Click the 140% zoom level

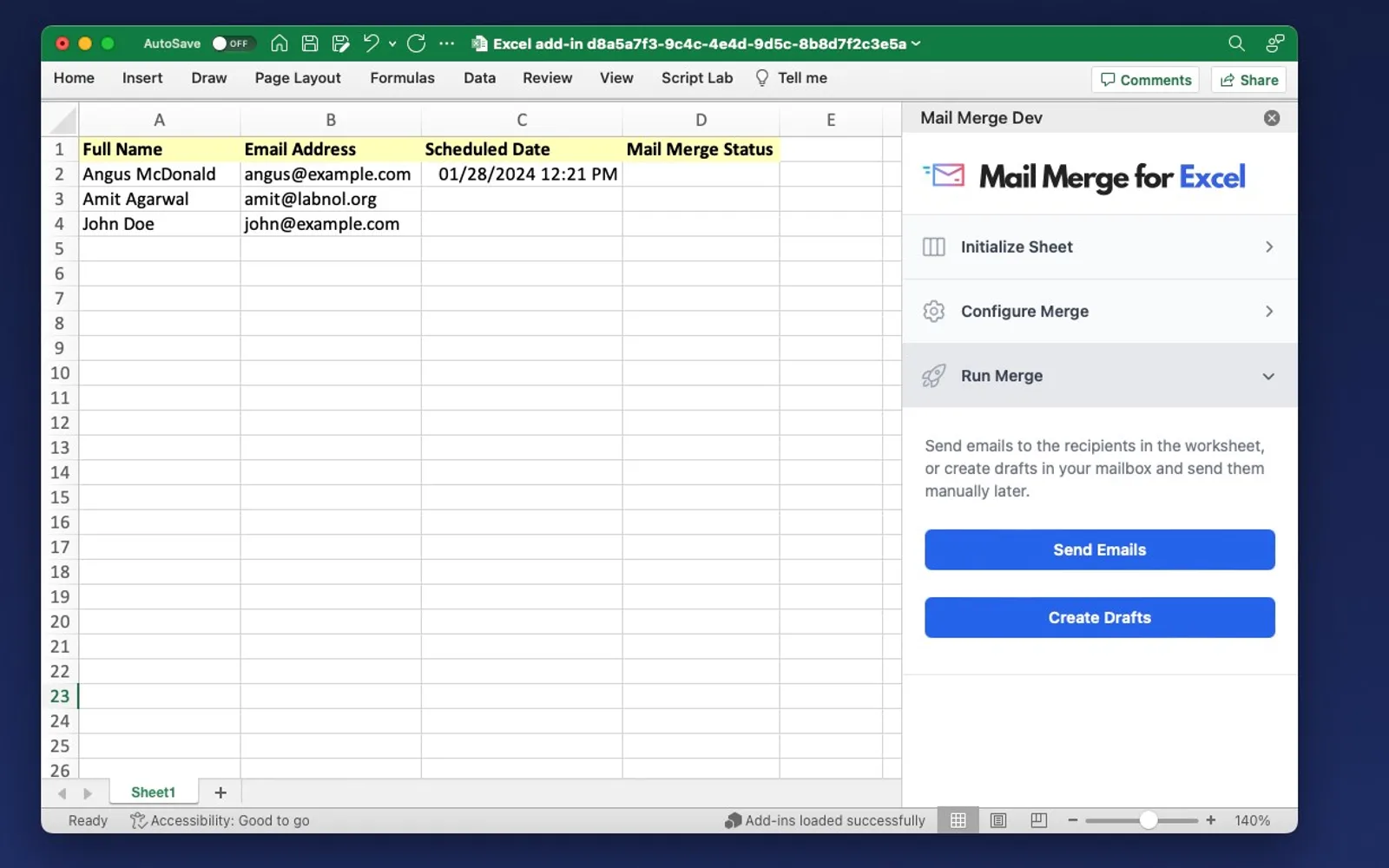1252,820
